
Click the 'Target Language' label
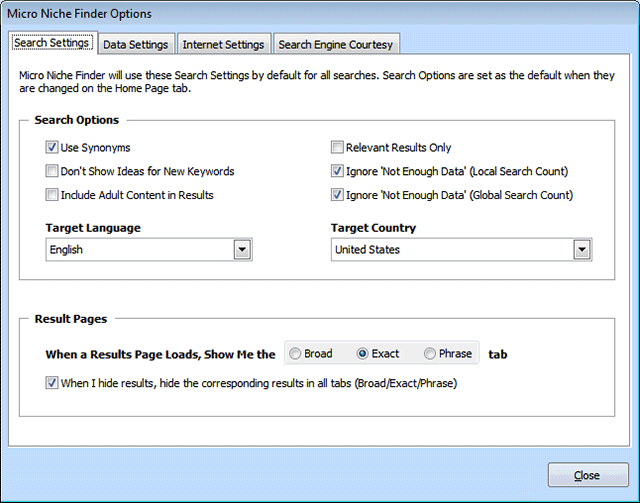pos(93,228)
